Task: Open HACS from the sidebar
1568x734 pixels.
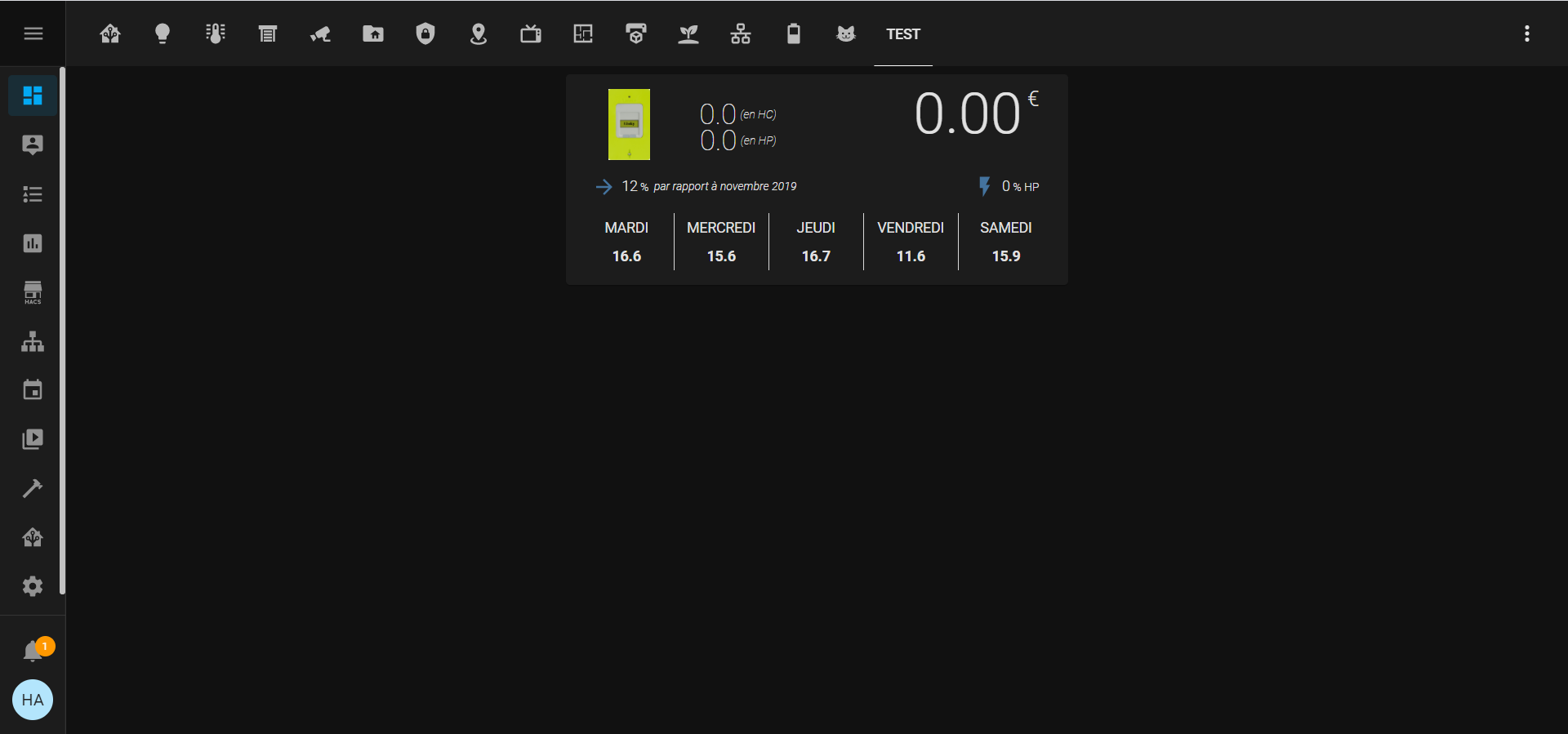Action: point(33,292)
